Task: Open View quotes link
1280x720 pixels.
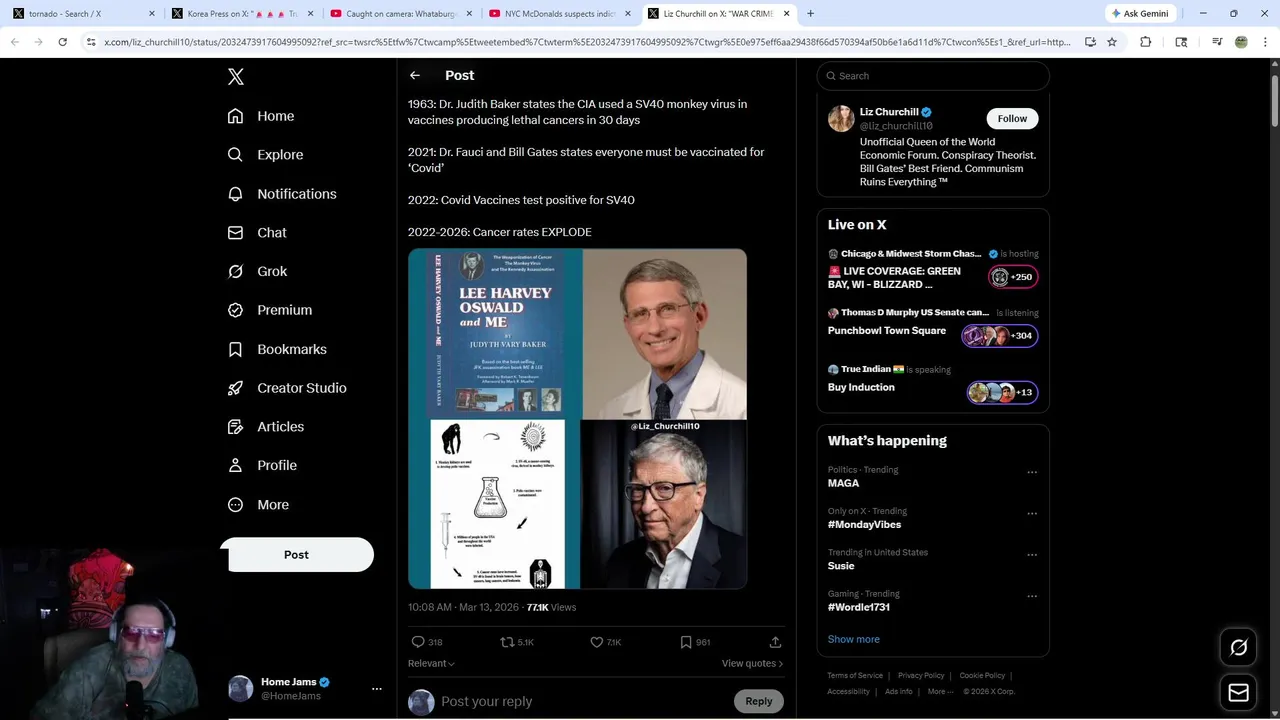Action: click(x=752, y=663)
